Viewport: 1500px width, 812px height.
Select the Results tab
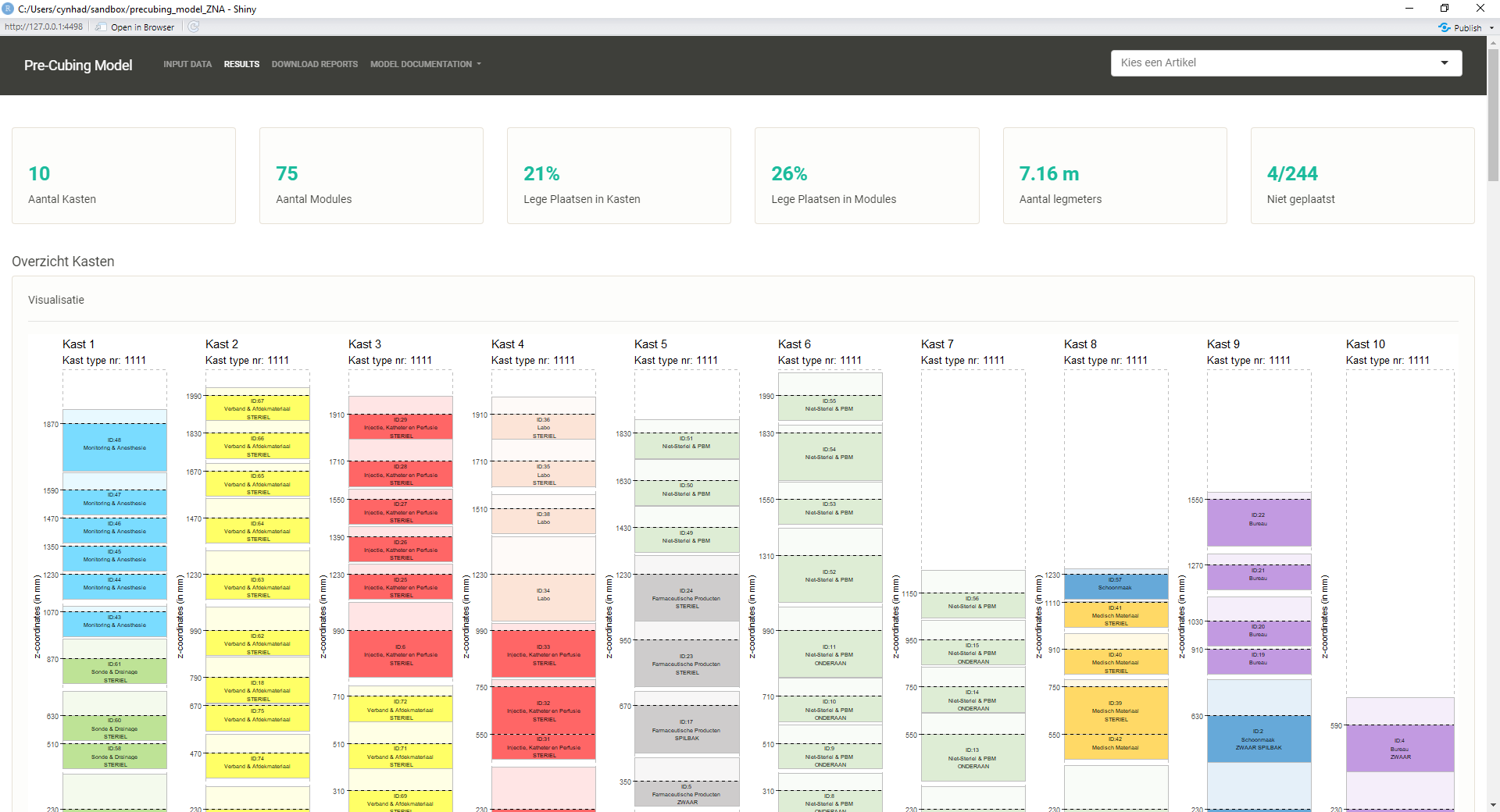241,64
